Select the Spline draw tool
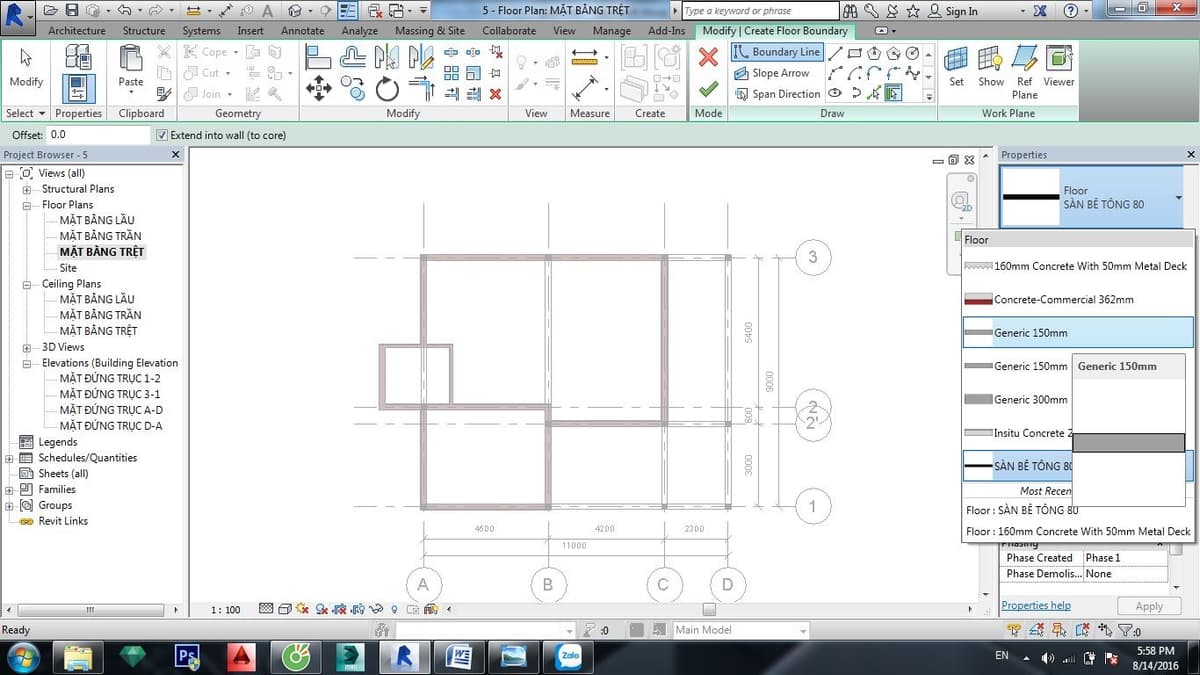Image resolution: width=1200 pixels, height=675 pixels. [912, 74]
